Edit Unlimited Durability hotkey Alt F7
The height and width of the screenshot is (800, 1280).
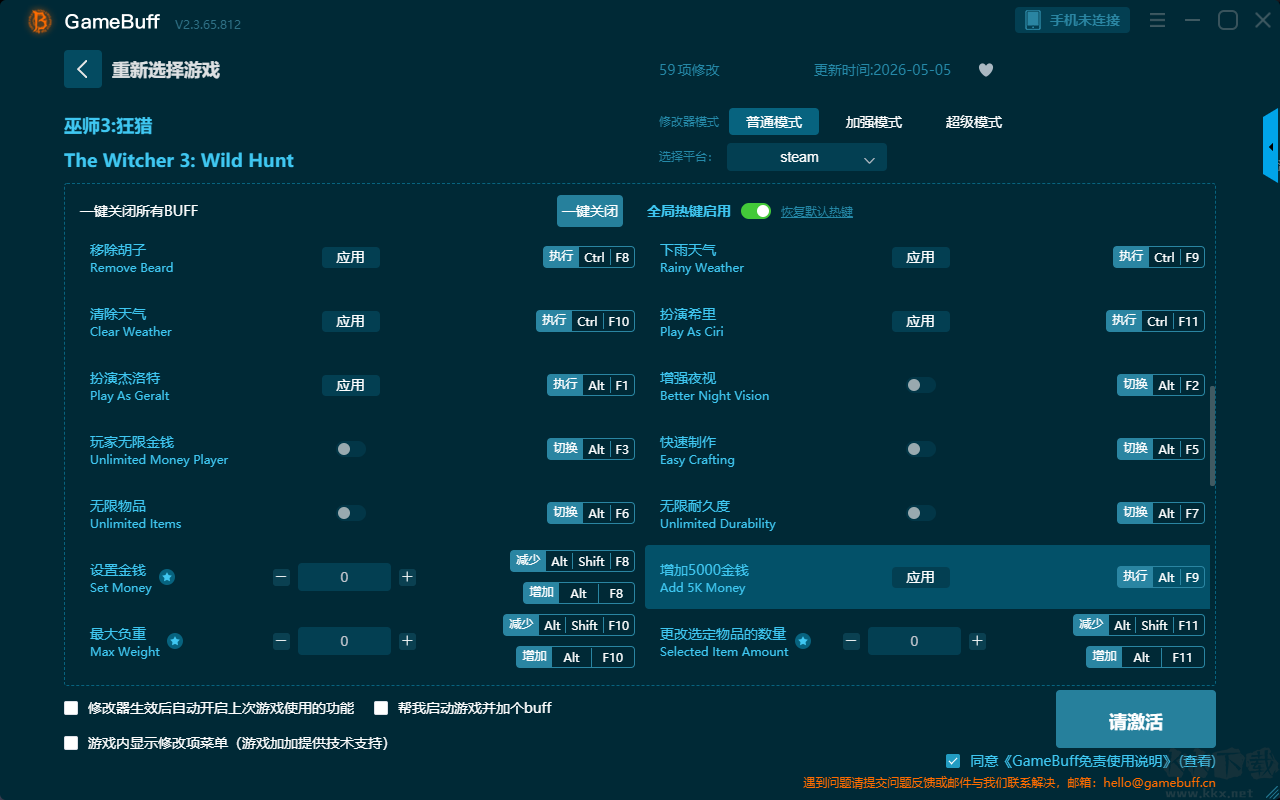pyautogui.click(x=1161, y=513)
